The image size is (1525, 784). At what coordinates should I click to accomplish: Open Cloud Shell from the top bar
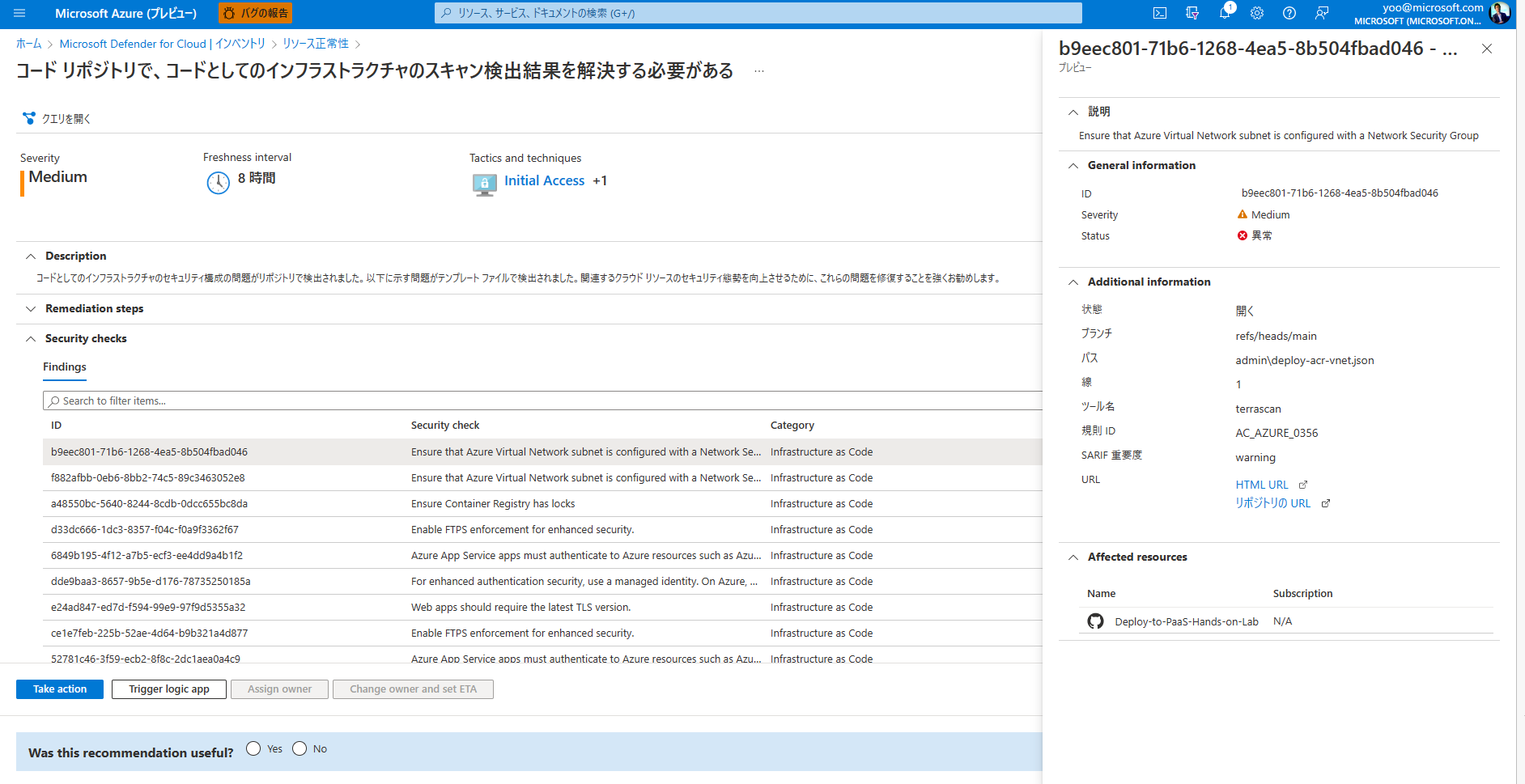(x=1161, y=13)
